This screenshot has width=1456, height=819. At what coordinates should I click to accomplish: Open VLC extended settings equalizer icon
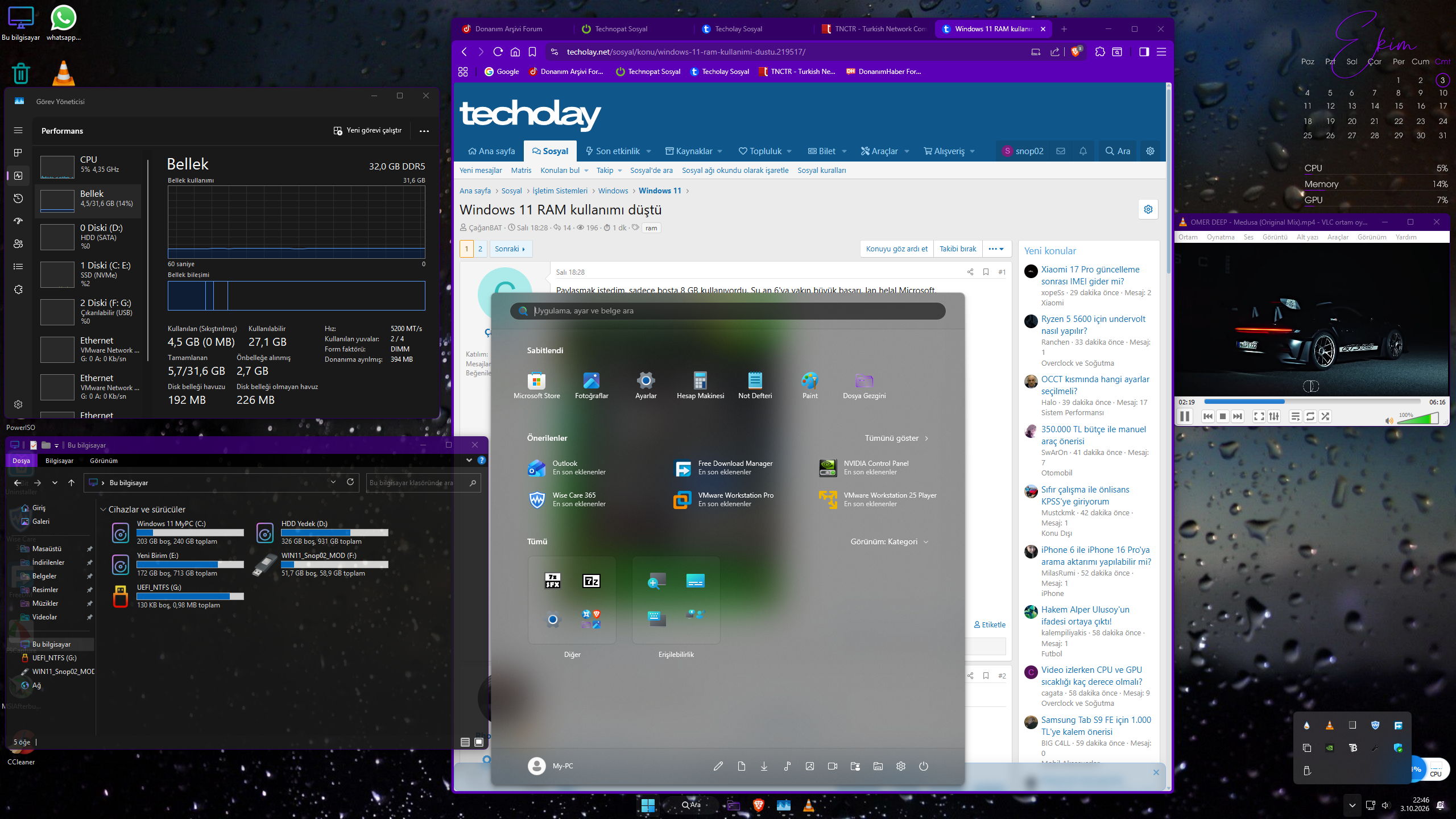click(x=1274, y=416)
